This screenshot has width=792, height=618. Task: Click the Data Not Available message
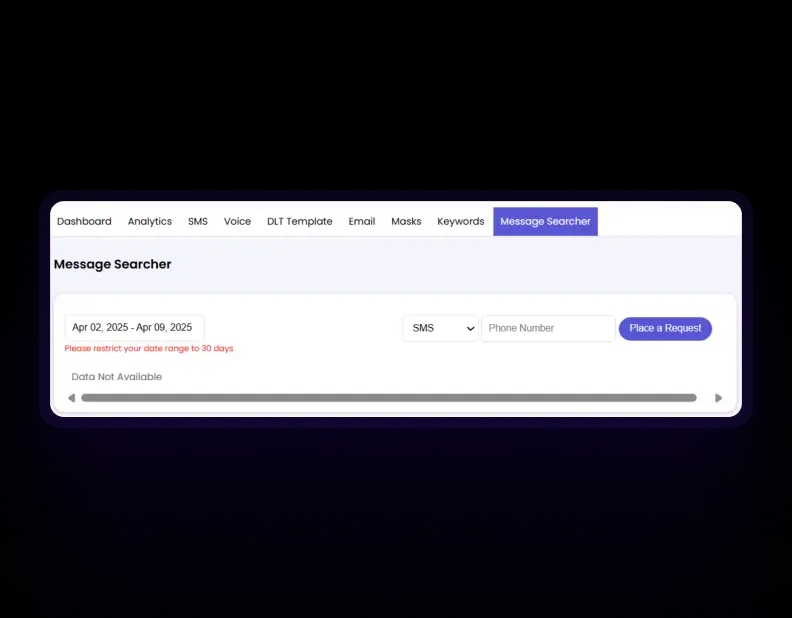tap(117, 377)
